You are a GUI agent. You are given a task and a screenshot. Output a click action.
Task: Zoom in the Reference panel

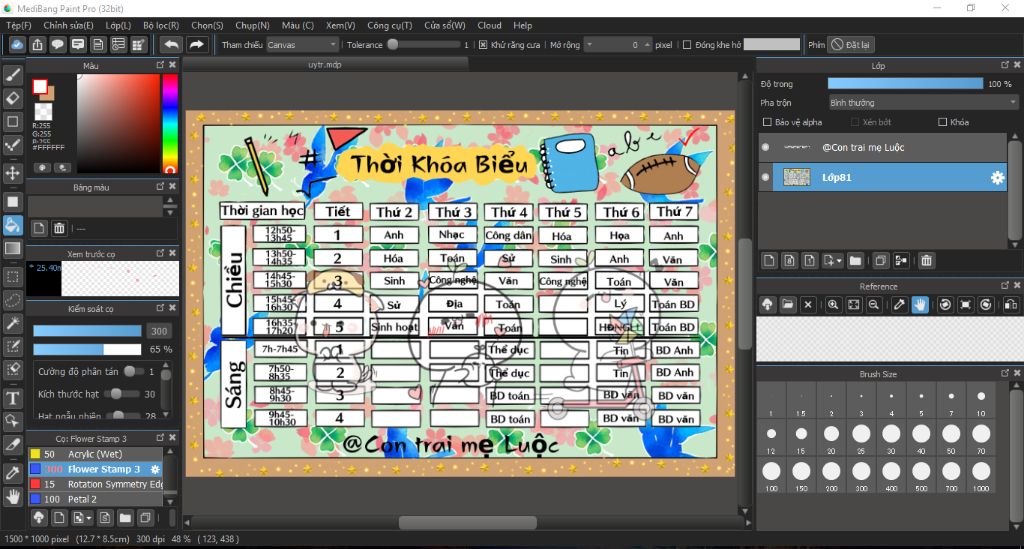pos(833,305)
